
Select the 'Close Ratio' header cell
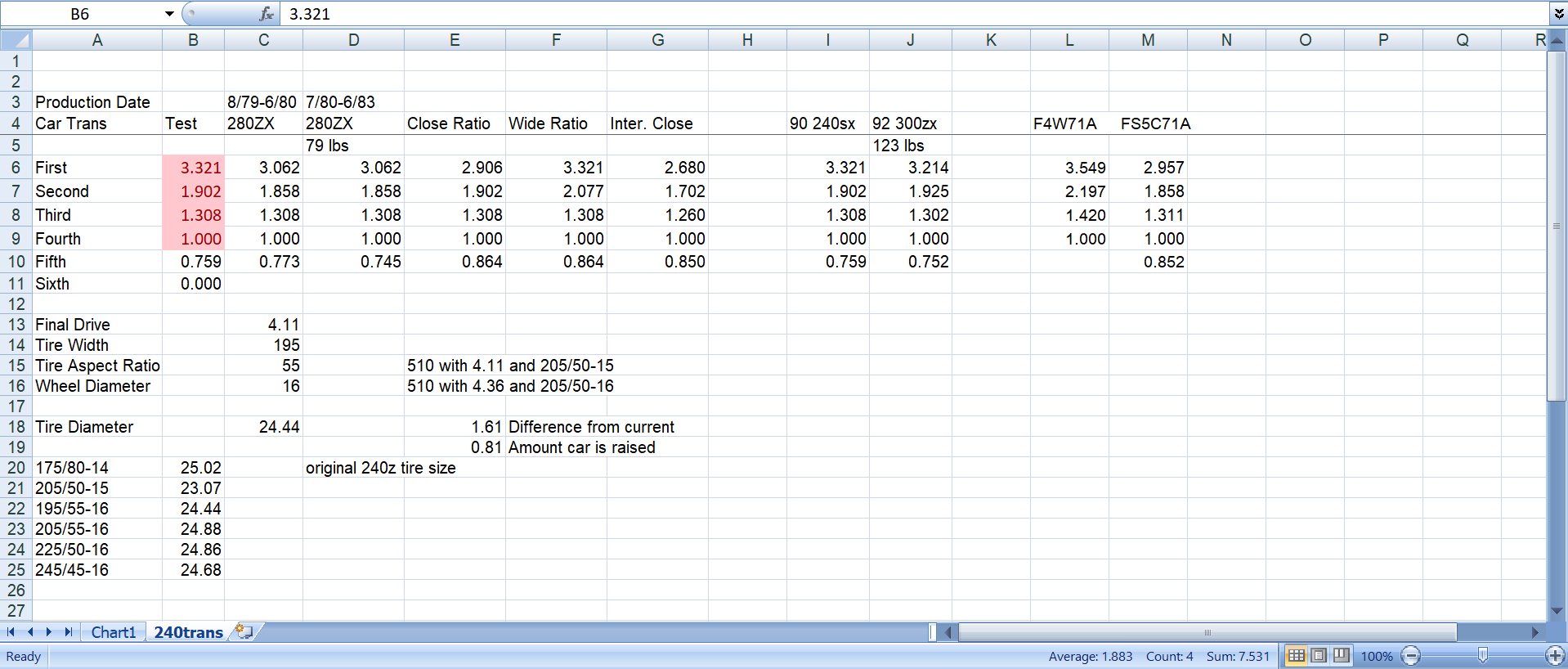click(455, 123)
